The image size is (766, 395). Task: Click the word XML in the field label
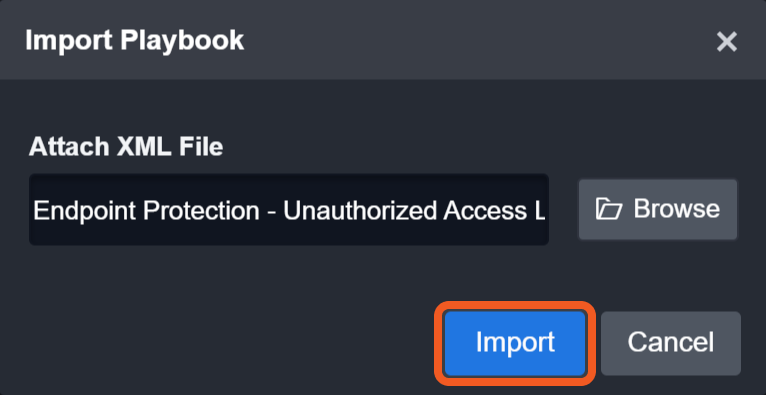144,146
